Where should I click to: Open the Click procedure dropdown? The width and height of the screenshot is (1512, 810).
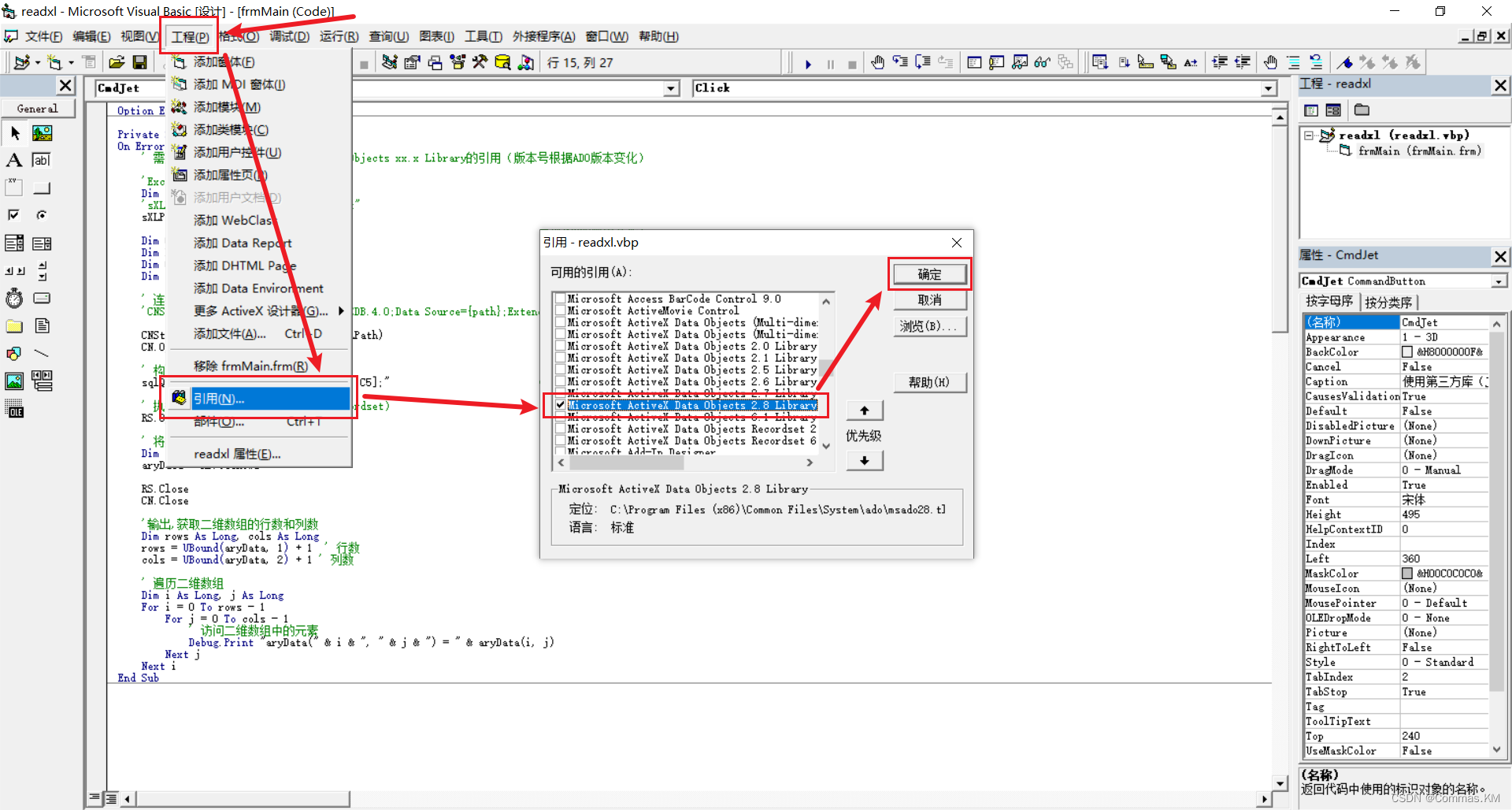pyautogui.click(x=1269, y=88)
